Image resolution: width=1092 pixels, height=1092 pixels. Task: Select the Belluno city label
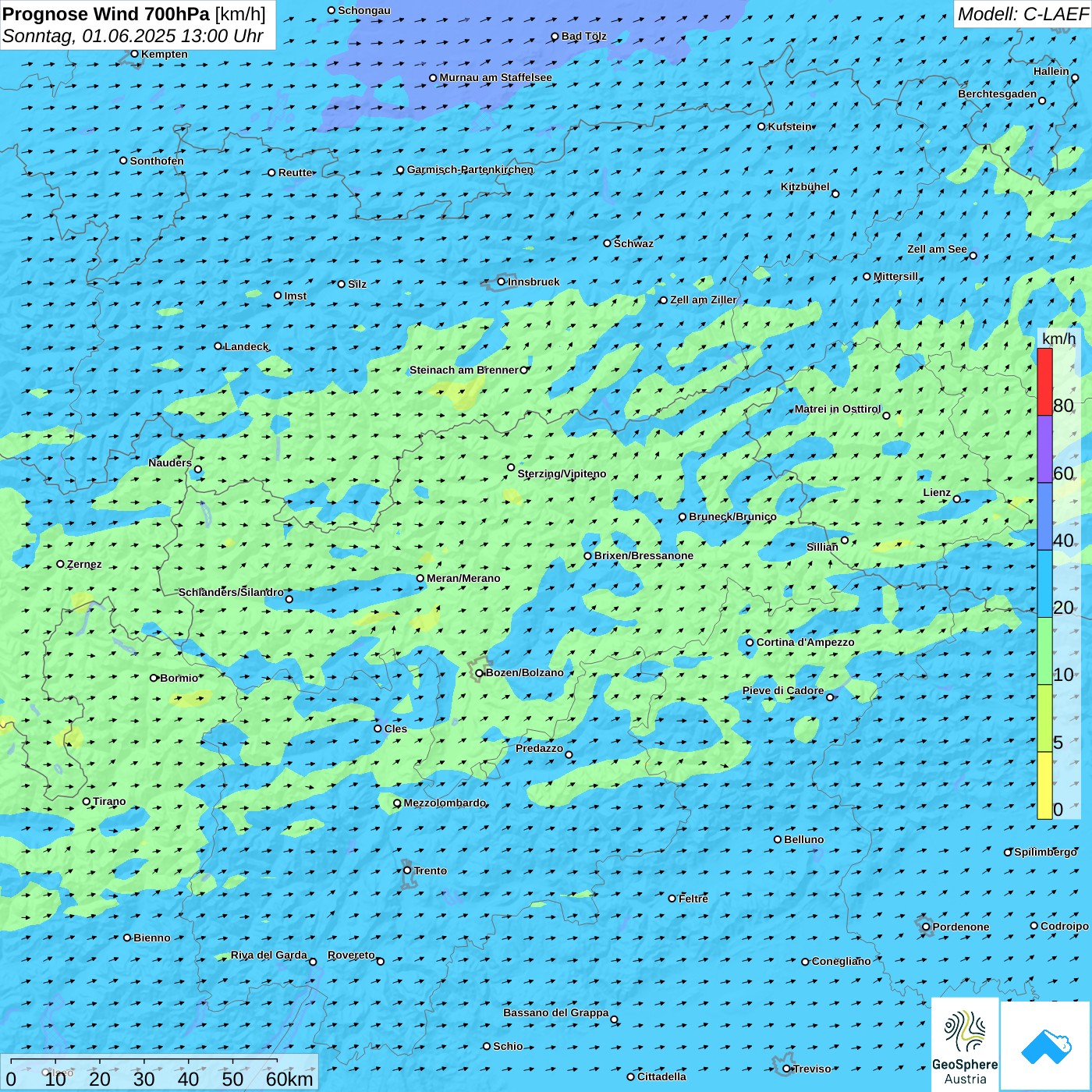pyautogui.click(x=803, y=839)
